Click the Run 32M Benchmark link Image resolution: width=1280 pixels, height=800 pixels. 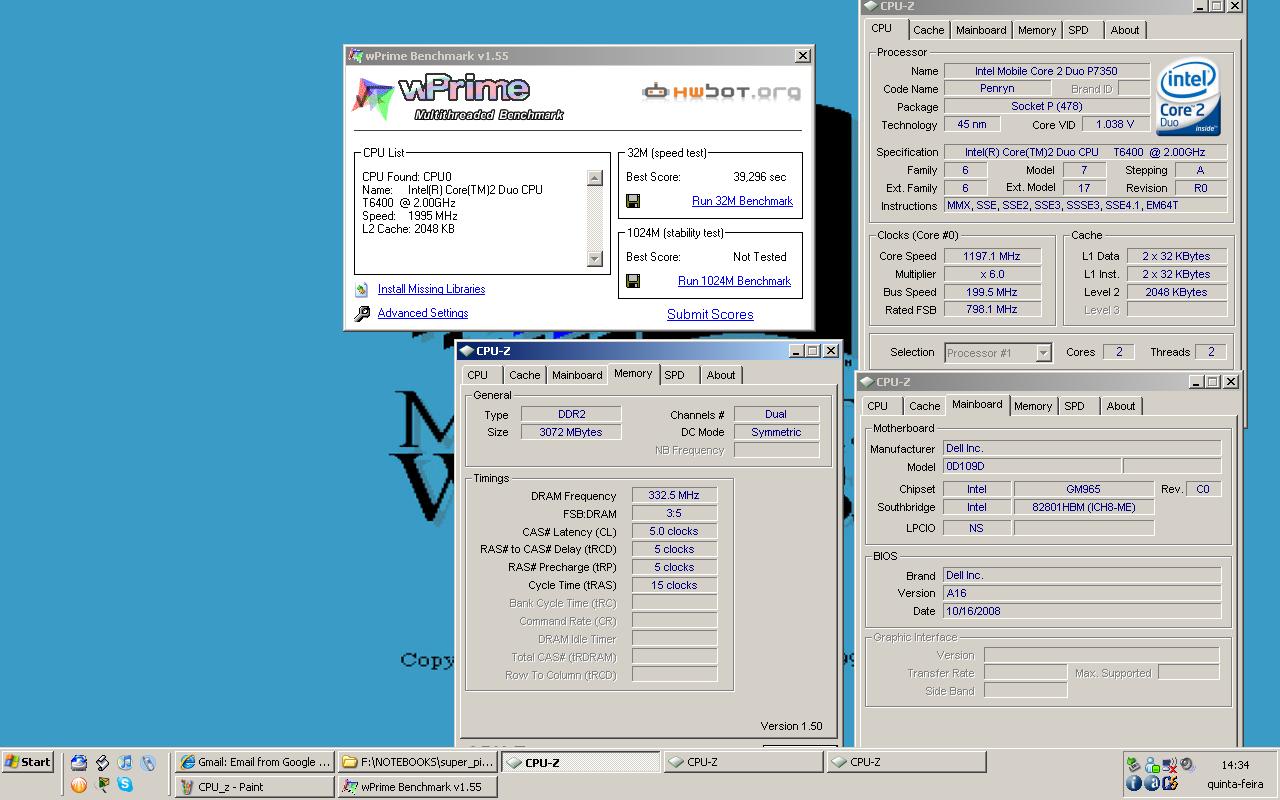click(742, 201)
